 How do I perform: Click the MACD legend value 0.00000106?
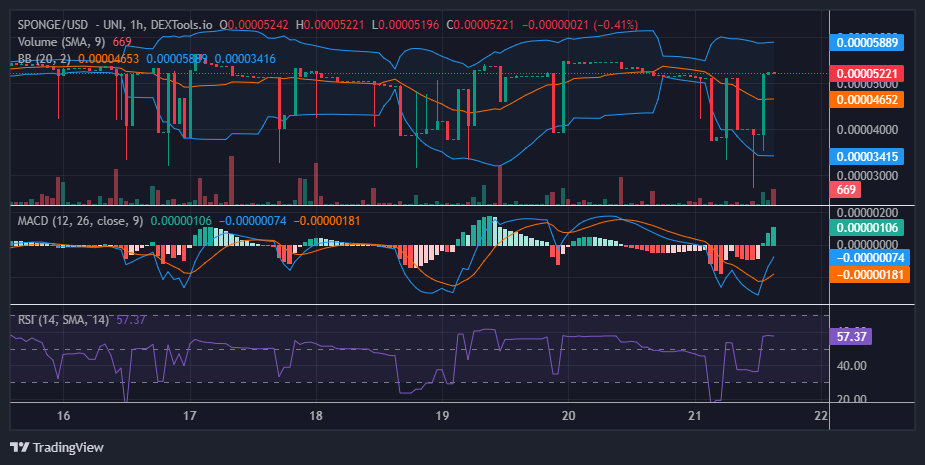click(181, 221)
